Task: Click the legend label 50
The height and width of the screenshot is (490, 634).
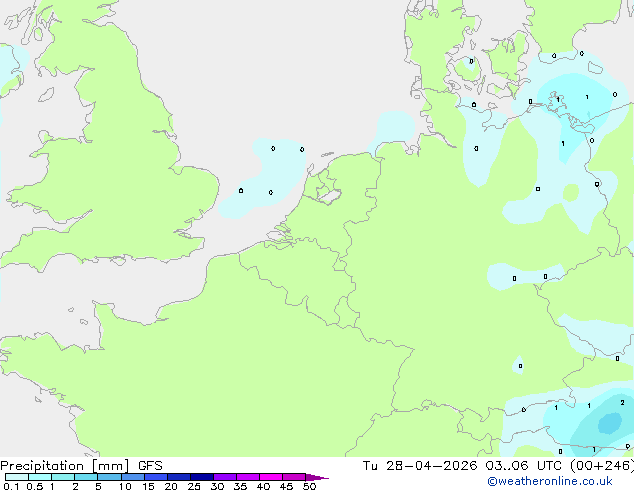Action: tap(309, 486)
